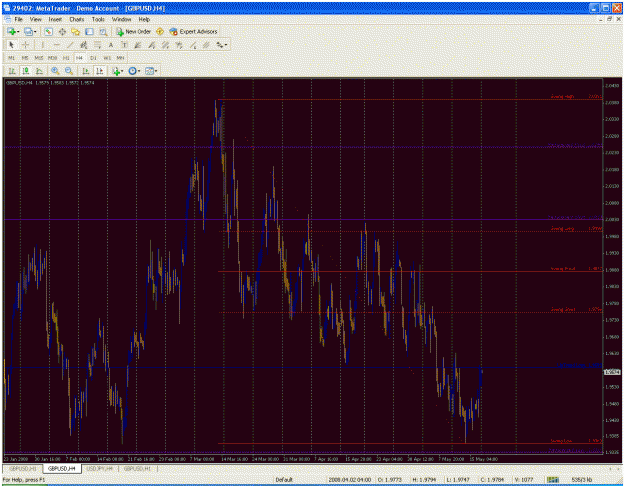Switch to M5 timeframe

pos(25,58)
